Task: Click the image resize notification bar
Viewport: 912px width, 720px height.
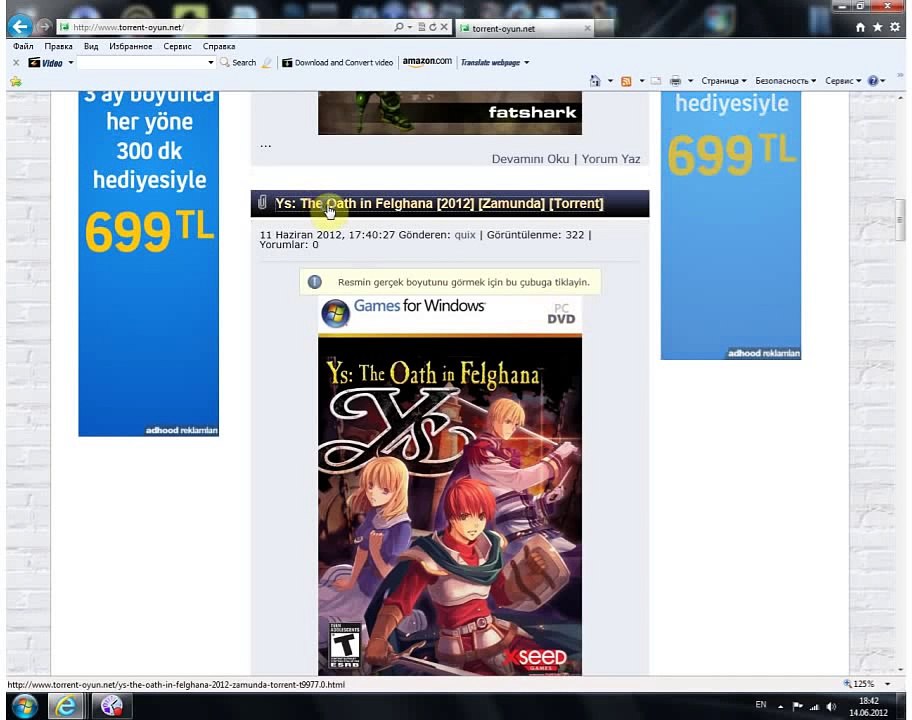Action: coord(450,282)
